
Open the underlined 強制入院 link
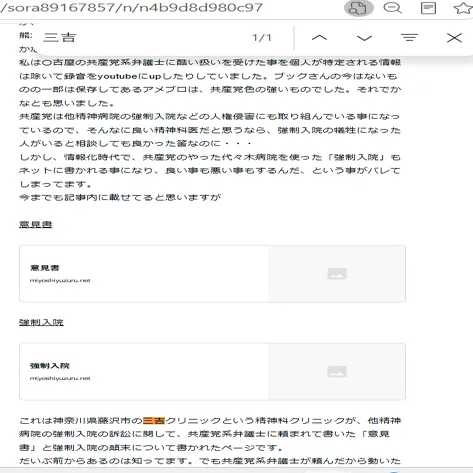pos(41,322)
